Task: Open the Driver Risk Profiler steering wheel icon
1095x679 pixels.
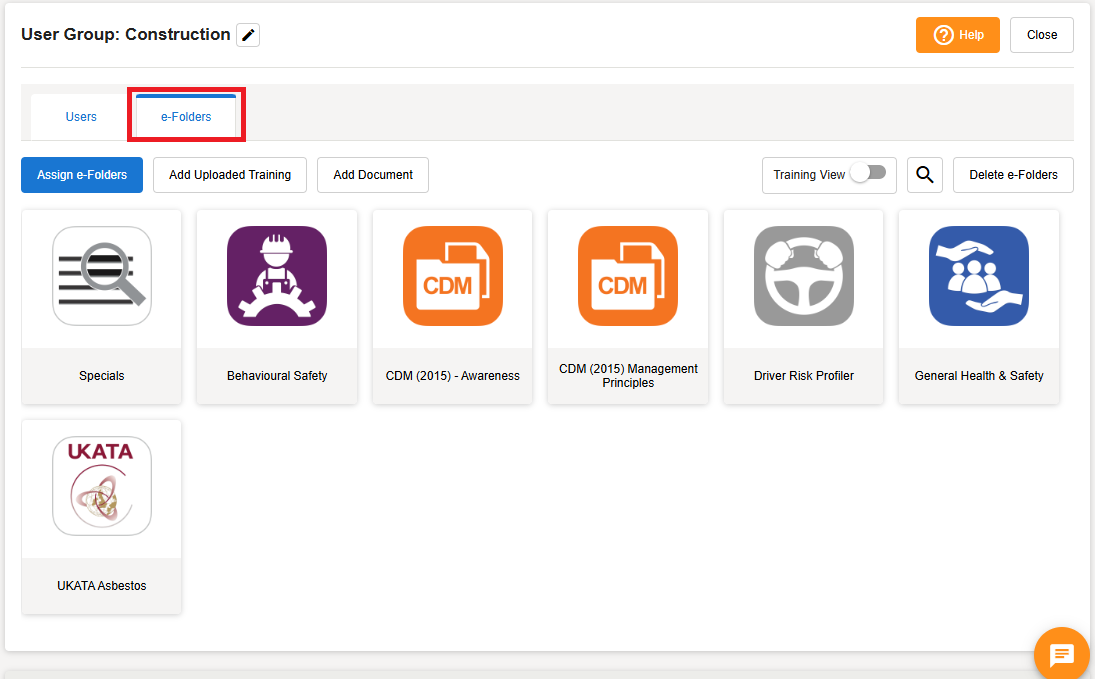Action: click(804, 276)
